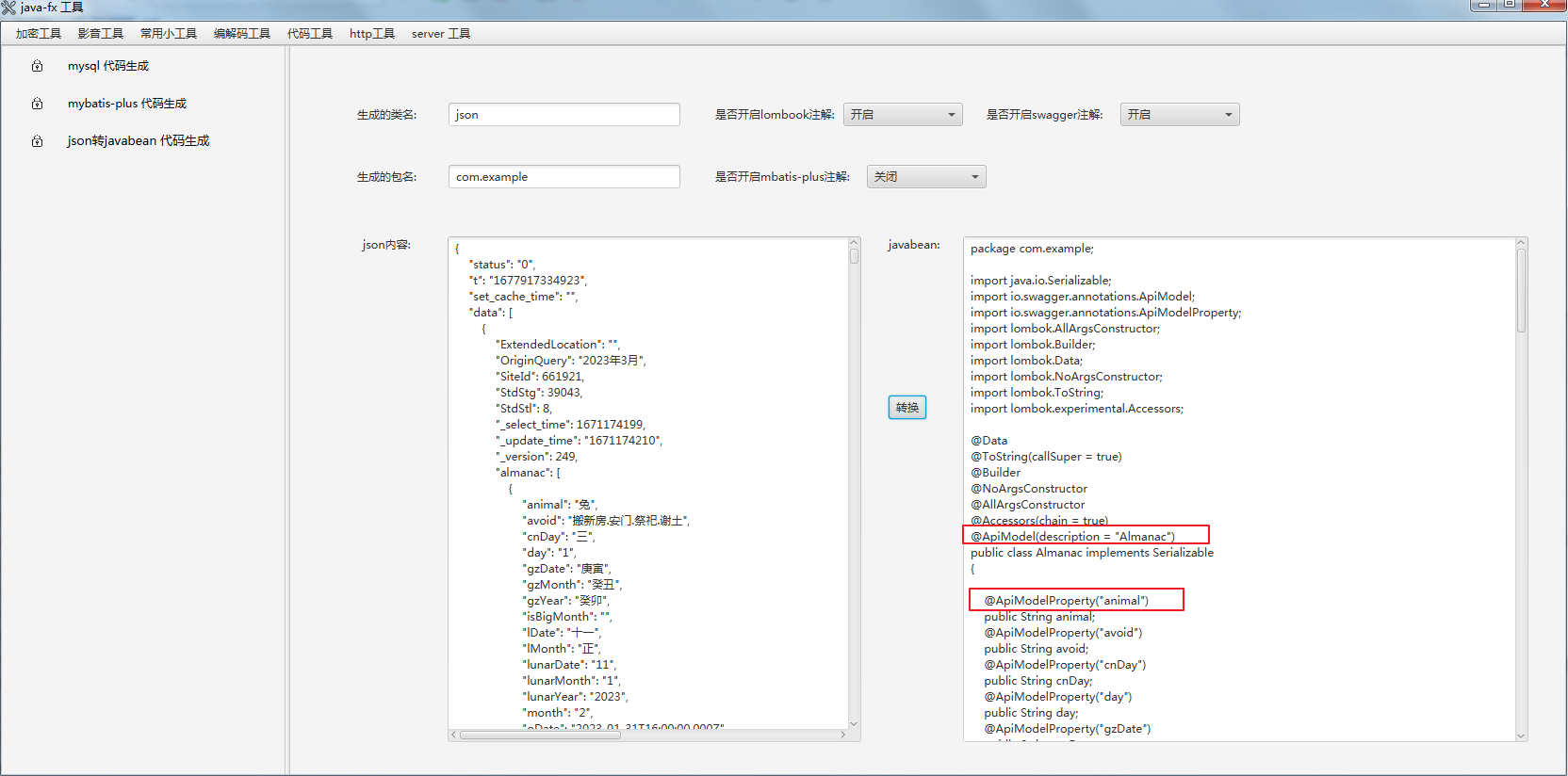Click the icon beside mybatis-plus 代码生成

click(38, 104)
